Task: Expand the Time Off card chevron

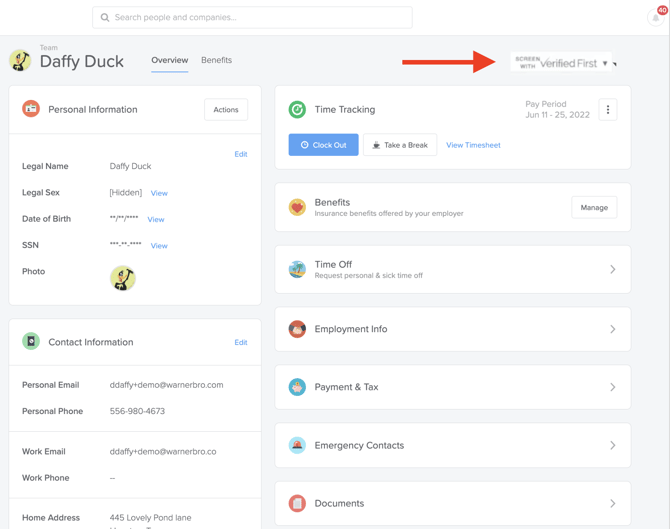Action: pyautogui.click(x=613, y=270)
